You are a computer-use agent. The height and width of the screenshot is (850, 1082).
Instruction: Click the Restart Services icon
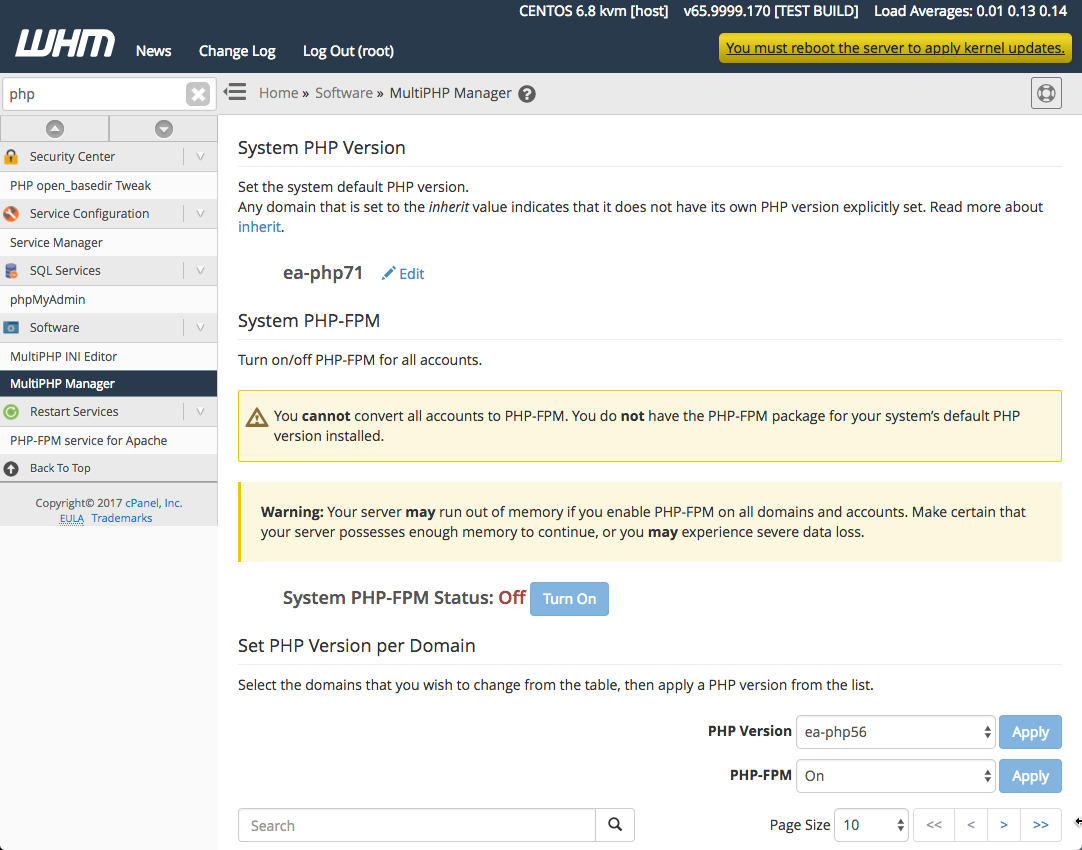[x=11, y=412]
